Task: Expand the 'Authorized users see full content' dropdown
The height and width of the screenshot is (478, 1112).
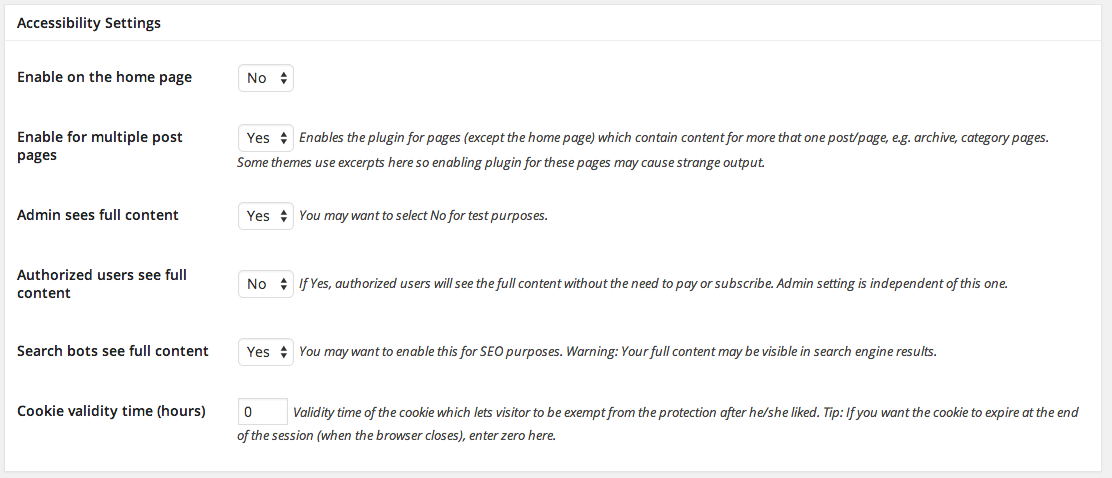Action: click(265, 284)
